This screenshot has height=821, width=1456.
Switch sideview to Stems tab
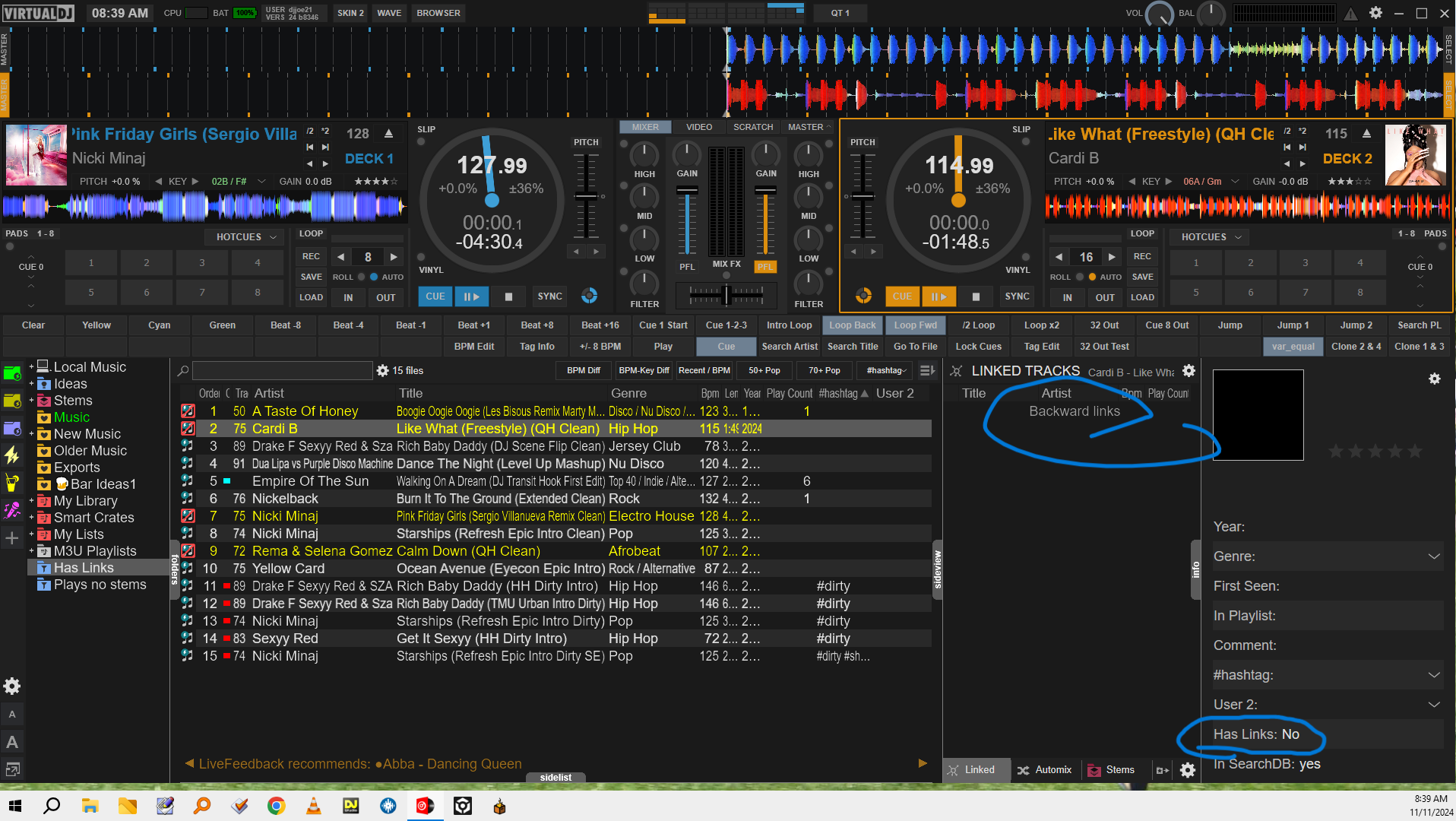point(1112,770)
